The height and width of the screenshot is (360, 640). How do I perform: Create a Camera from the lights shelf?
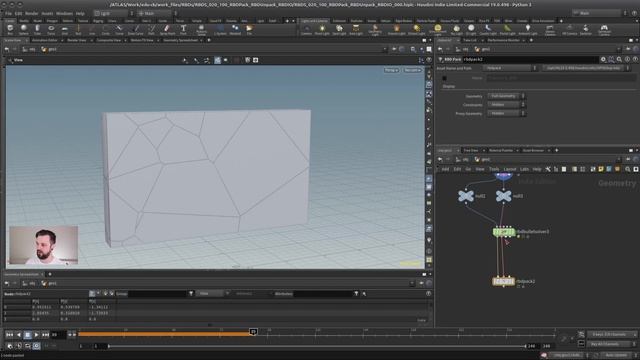(x=307, y=29)
